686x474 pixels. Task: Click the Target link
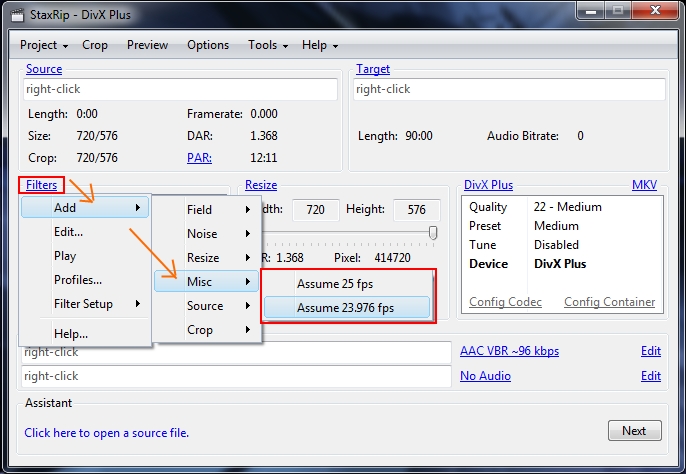373,69
